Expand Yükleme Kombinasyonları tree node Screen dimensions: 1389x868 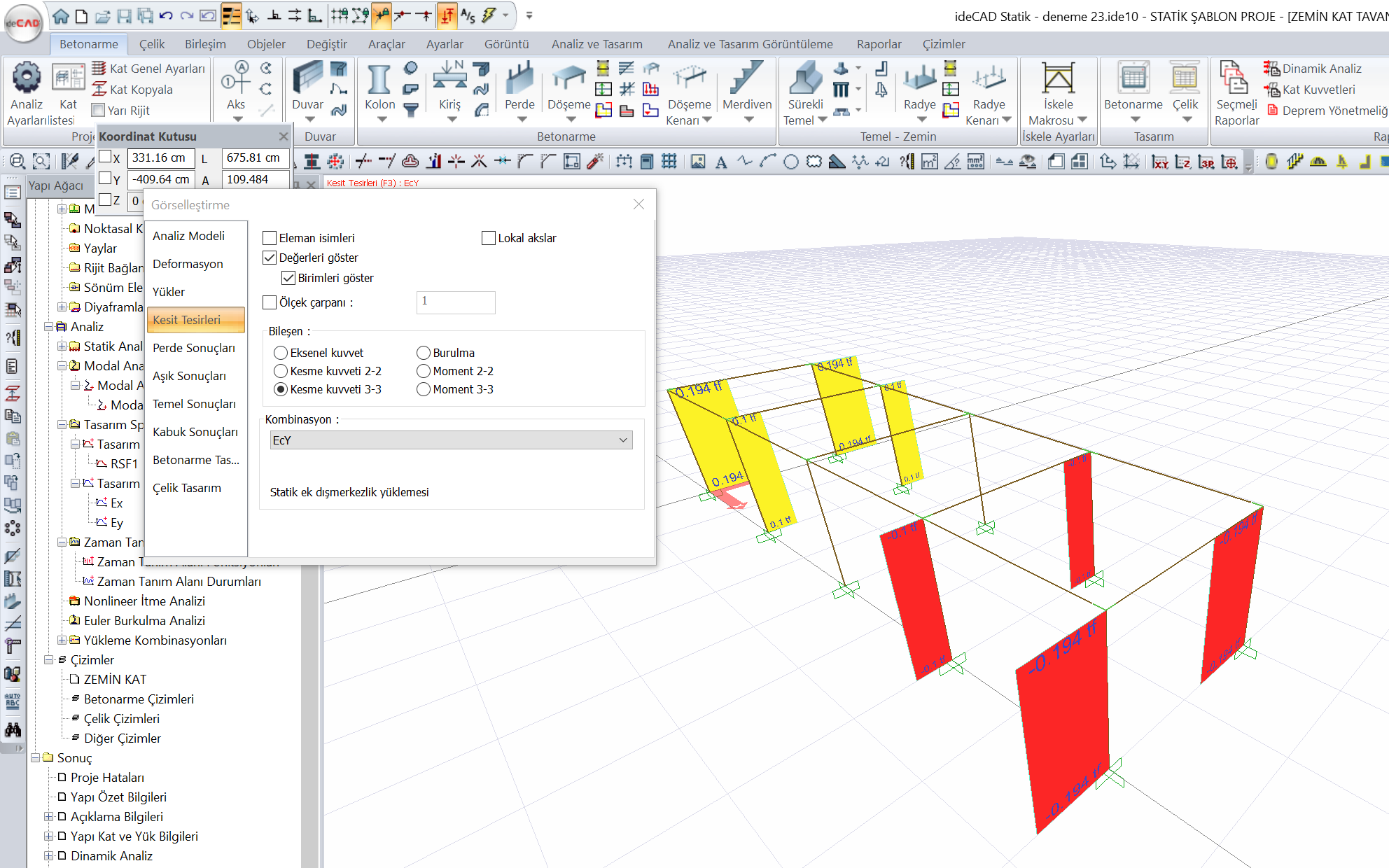(62, 640)
